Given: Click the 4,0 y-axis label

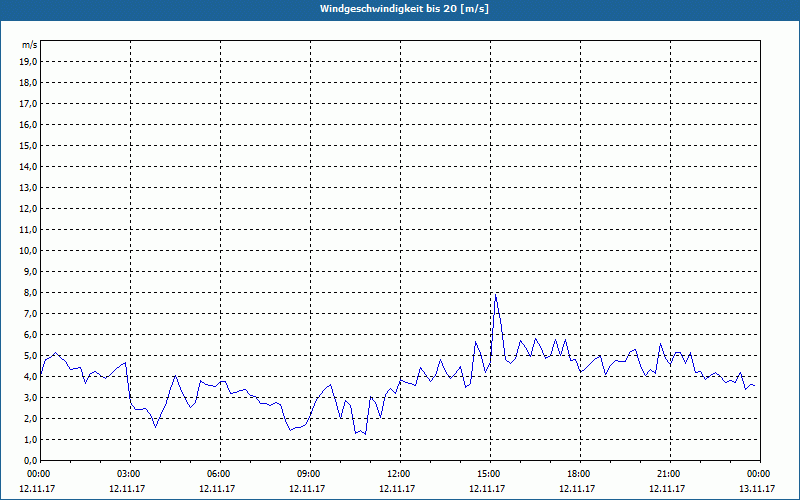Looking at the screenshot, I should click(x=30, y=377).
